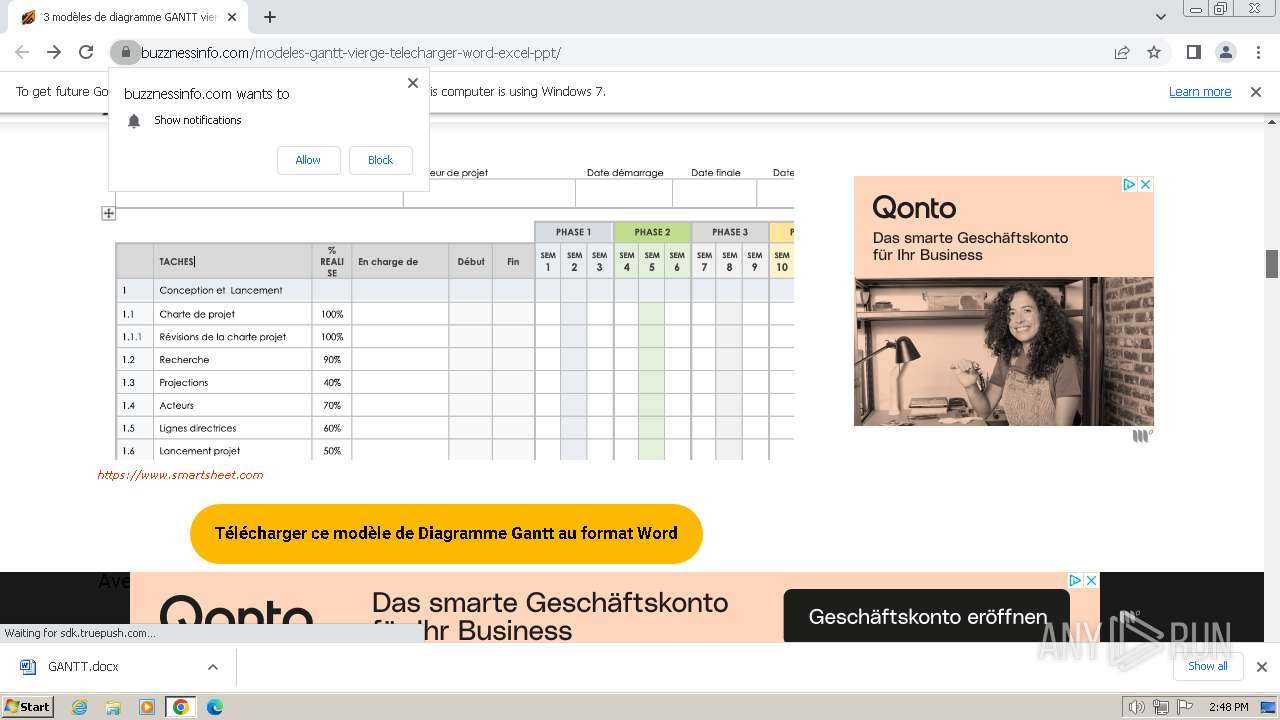Screen dimensions: 1280x720
Task: Close the notification permission popup
Action: (x=413, y=83)
